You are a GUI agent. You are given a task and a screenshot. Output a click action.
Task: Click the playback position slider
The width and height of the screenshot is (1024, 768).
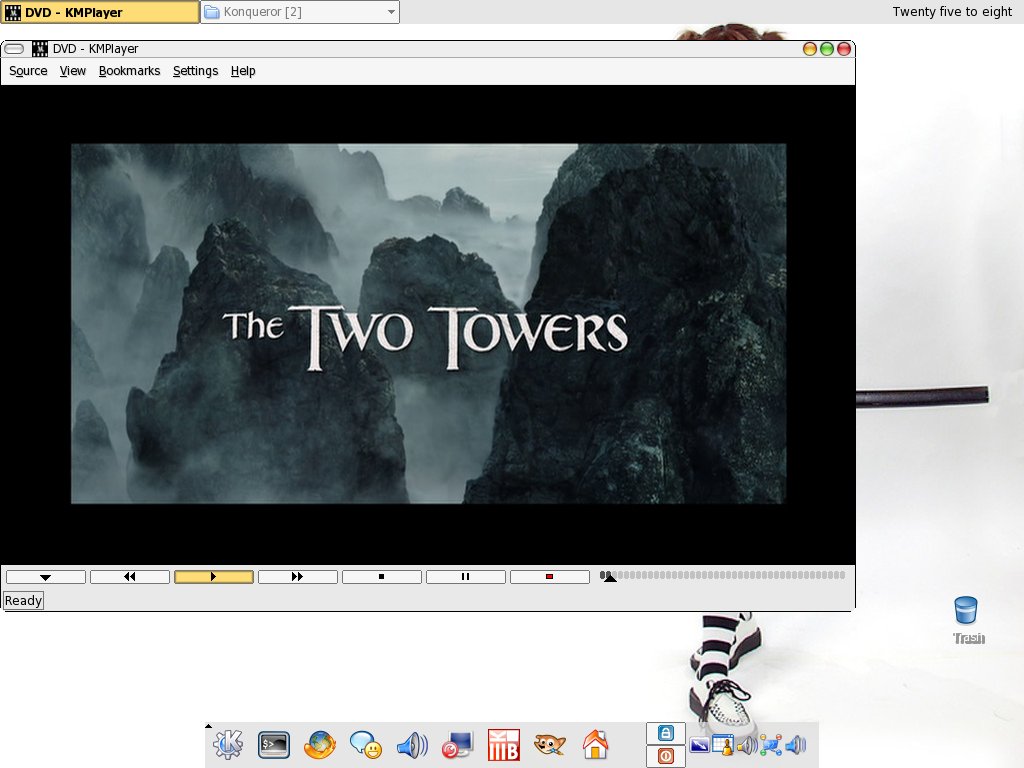(722, 575)
